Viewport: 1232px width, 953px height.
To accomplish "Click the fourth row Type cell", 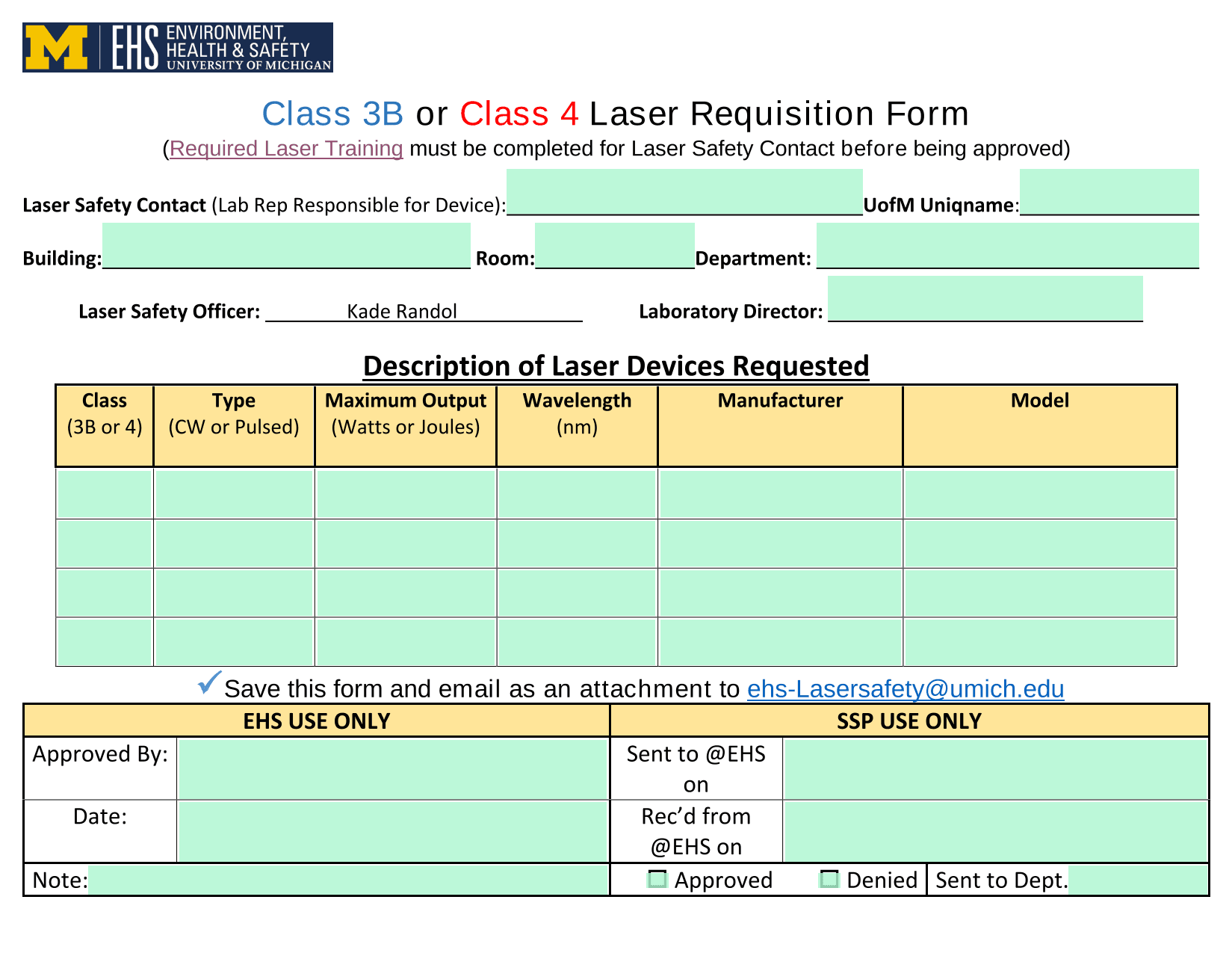I will coord(234,642).
